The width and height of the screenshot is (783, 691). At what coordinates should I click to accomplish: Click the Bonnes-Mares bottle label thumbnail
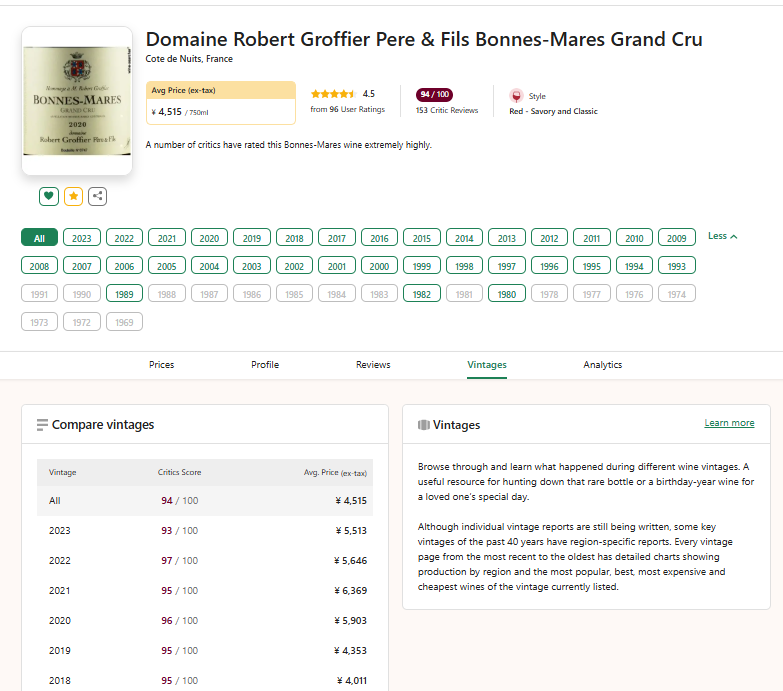77,101
